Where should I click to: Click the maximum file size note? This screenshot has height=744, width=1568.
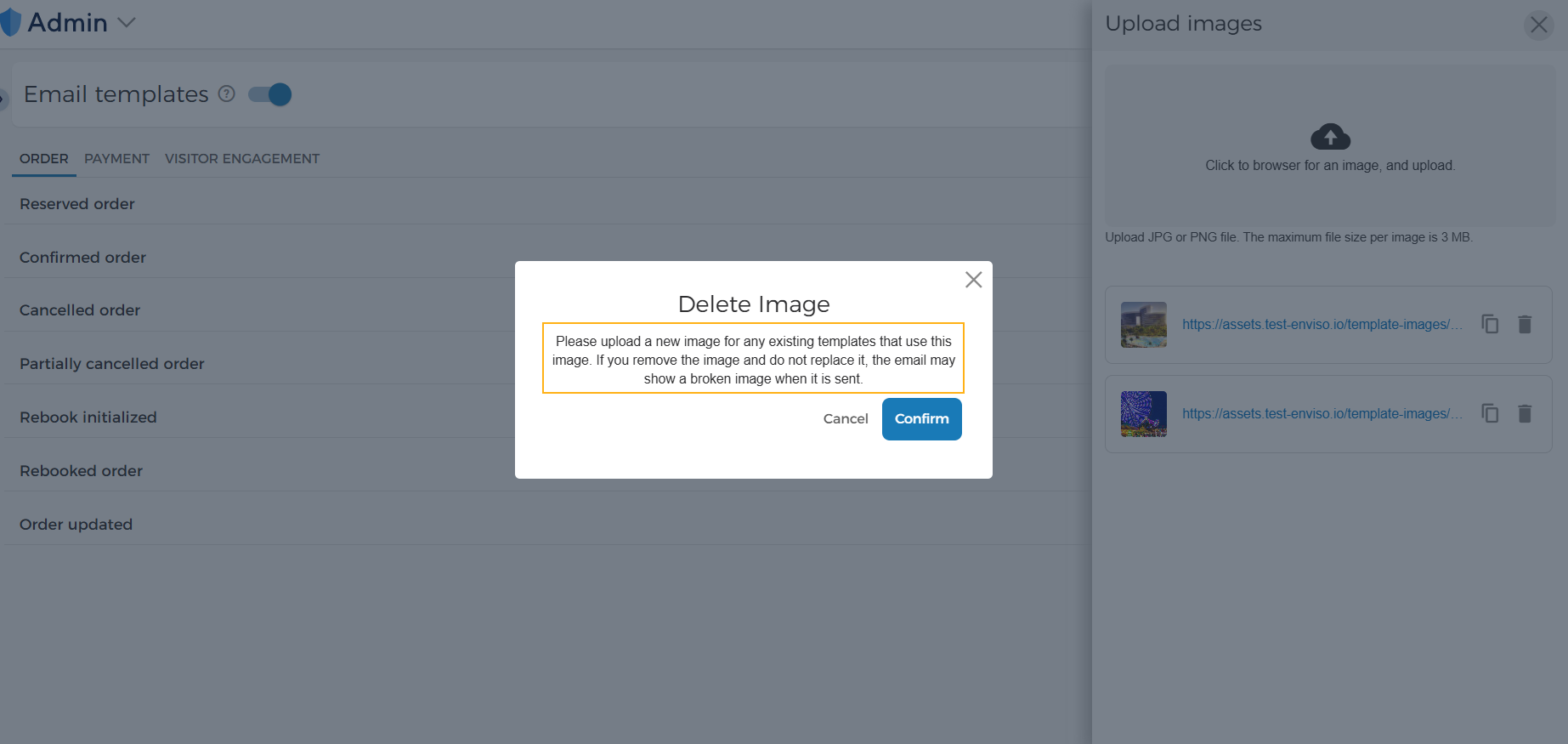1288,237
